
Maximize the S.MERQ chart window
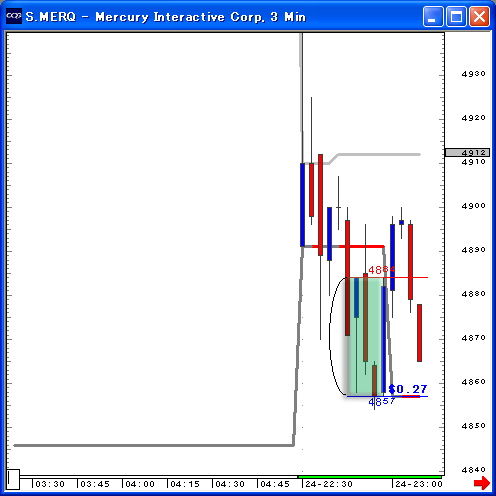coord(456,16)
